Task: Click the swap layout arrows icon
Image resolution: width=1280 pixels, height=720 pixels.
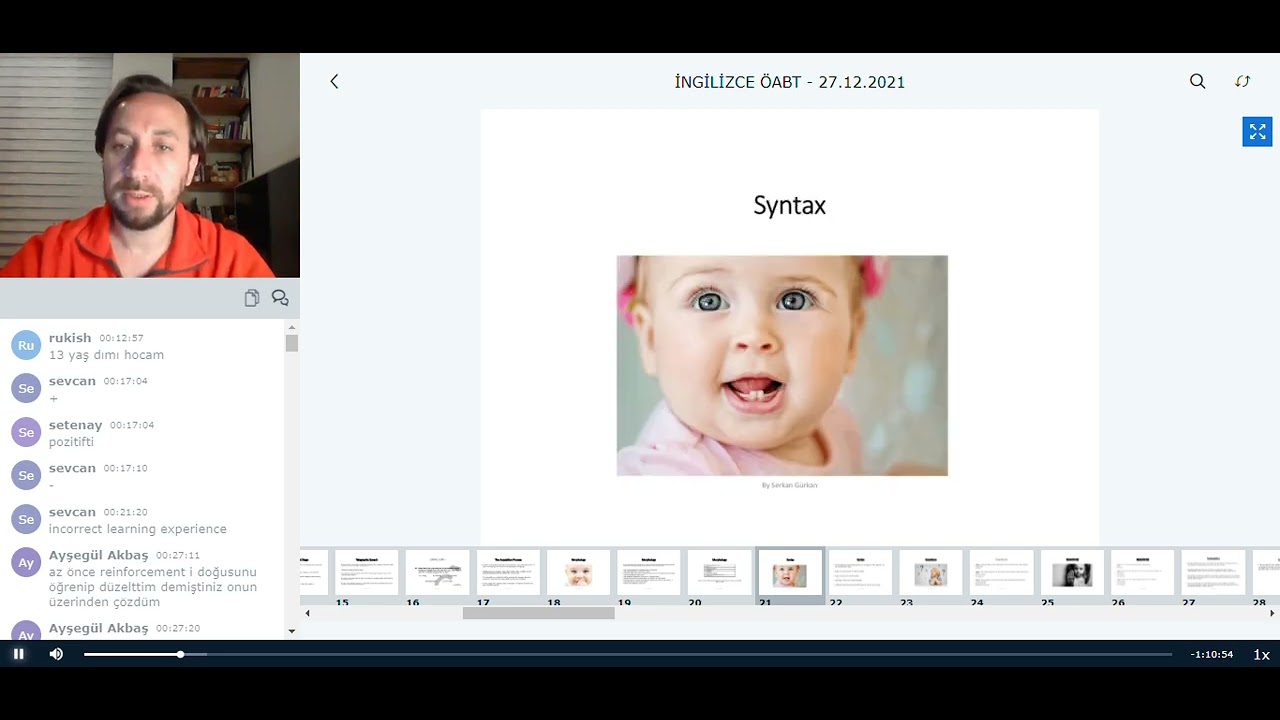Action: tap(1242, 82)
